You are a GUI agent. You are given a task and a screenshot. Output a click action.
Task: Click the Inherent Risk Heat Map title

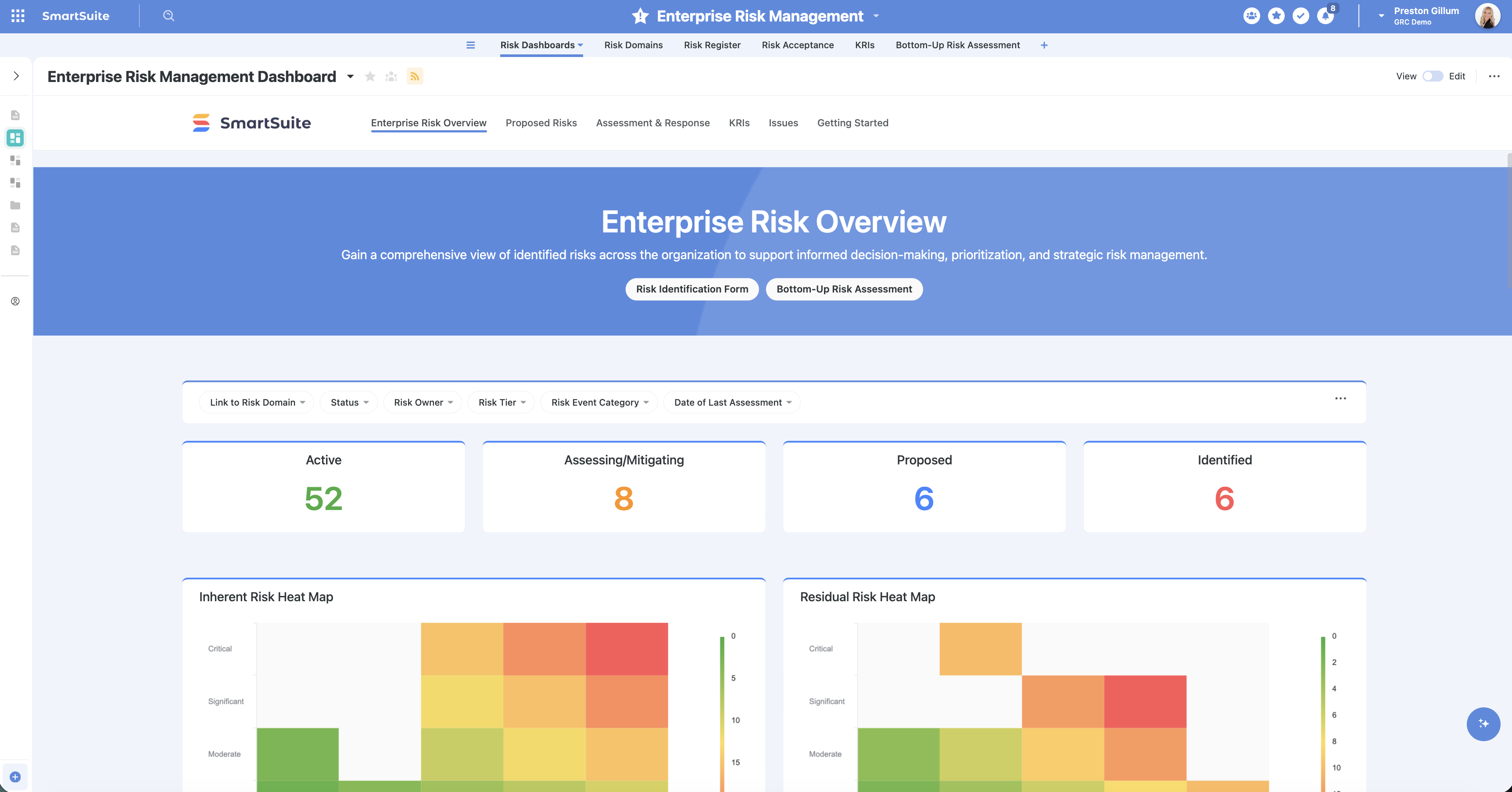(x=266, y=597)
